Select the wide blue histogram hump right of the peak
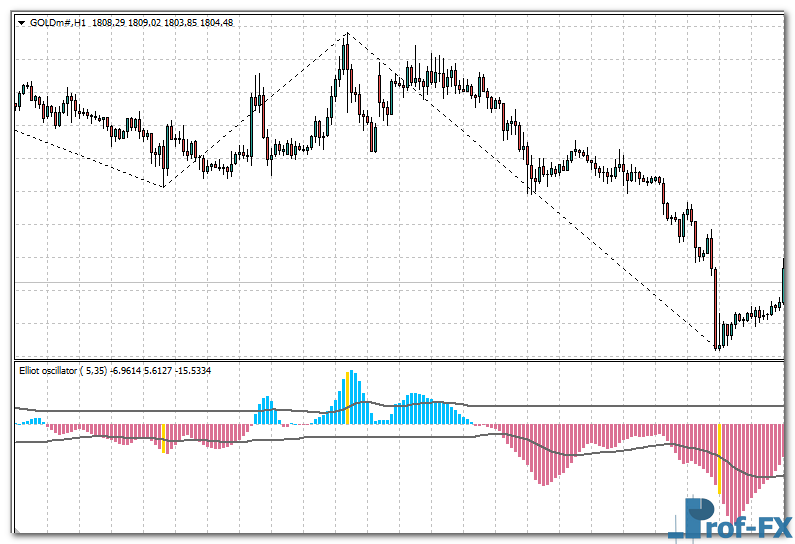 coord(425,410)
